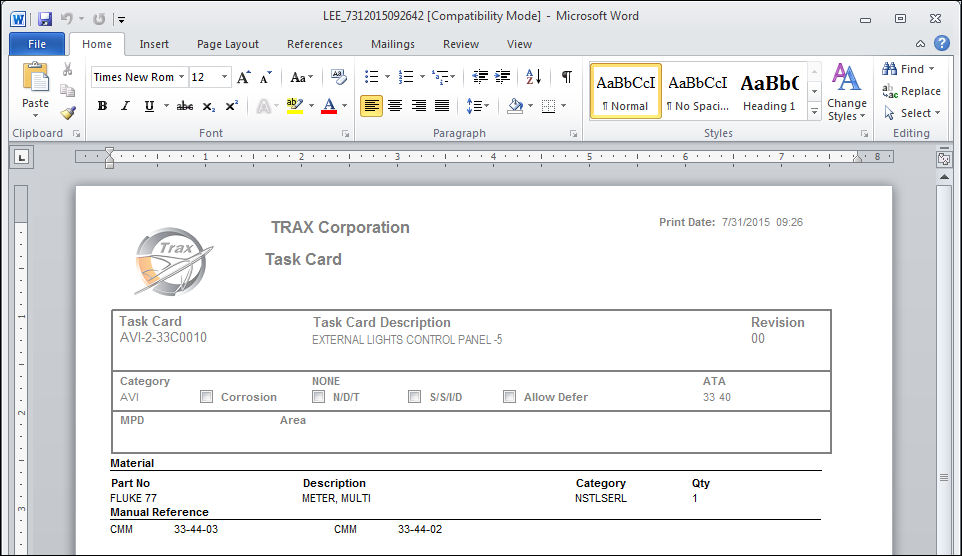Open Customize Quick Access Toolbar dropdown

121,20
